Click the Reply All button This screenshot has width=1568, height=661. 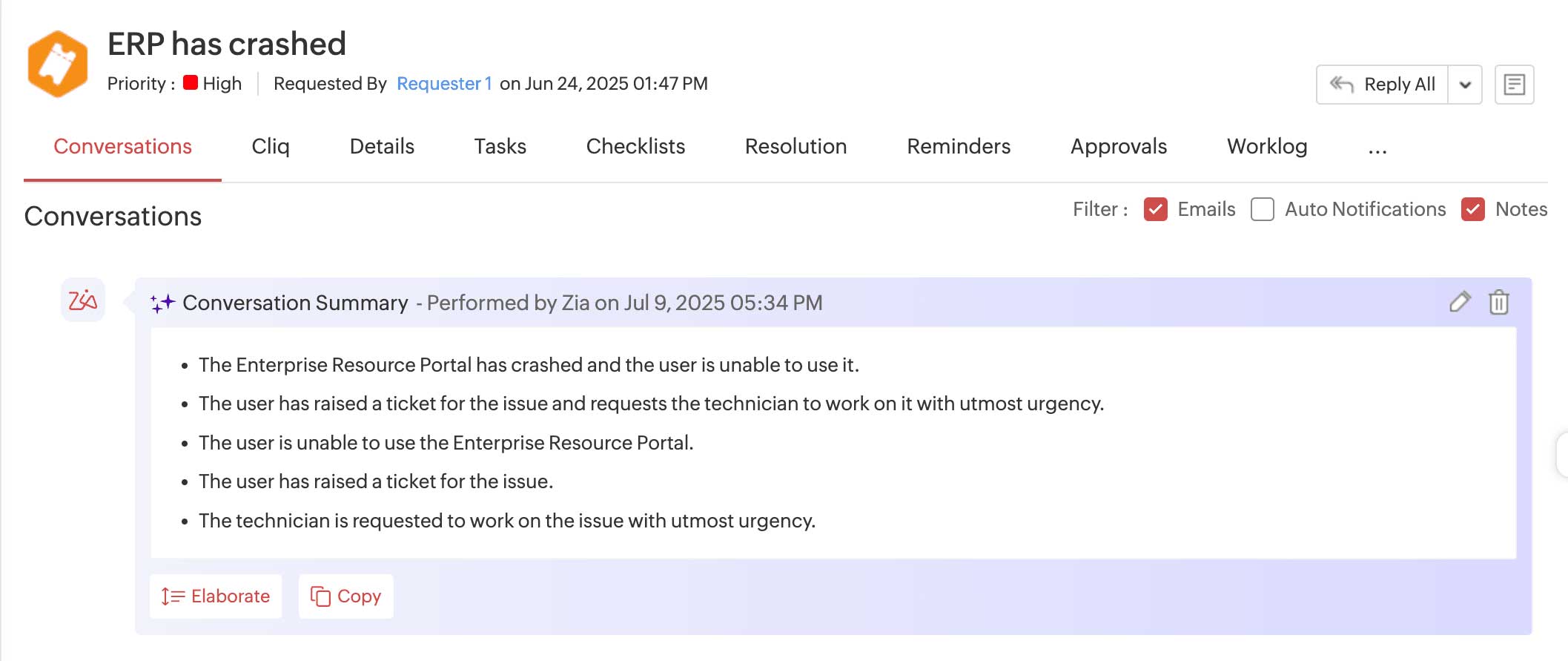pos(1398,84)
